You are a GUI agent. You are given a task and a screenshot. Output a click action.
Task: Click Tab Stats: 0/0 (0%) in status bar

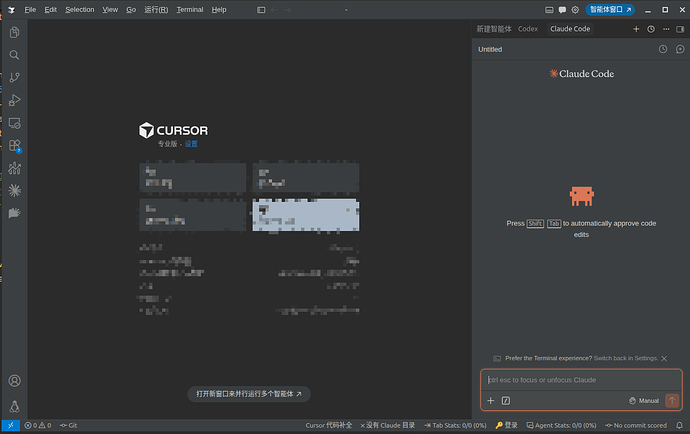point(455,426)
